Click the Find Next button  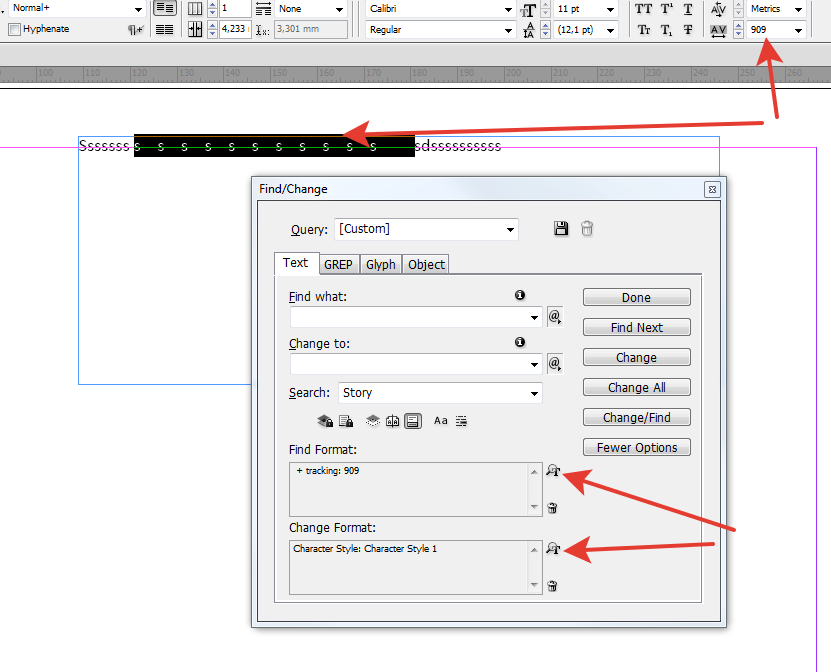(x=636, y=328)
